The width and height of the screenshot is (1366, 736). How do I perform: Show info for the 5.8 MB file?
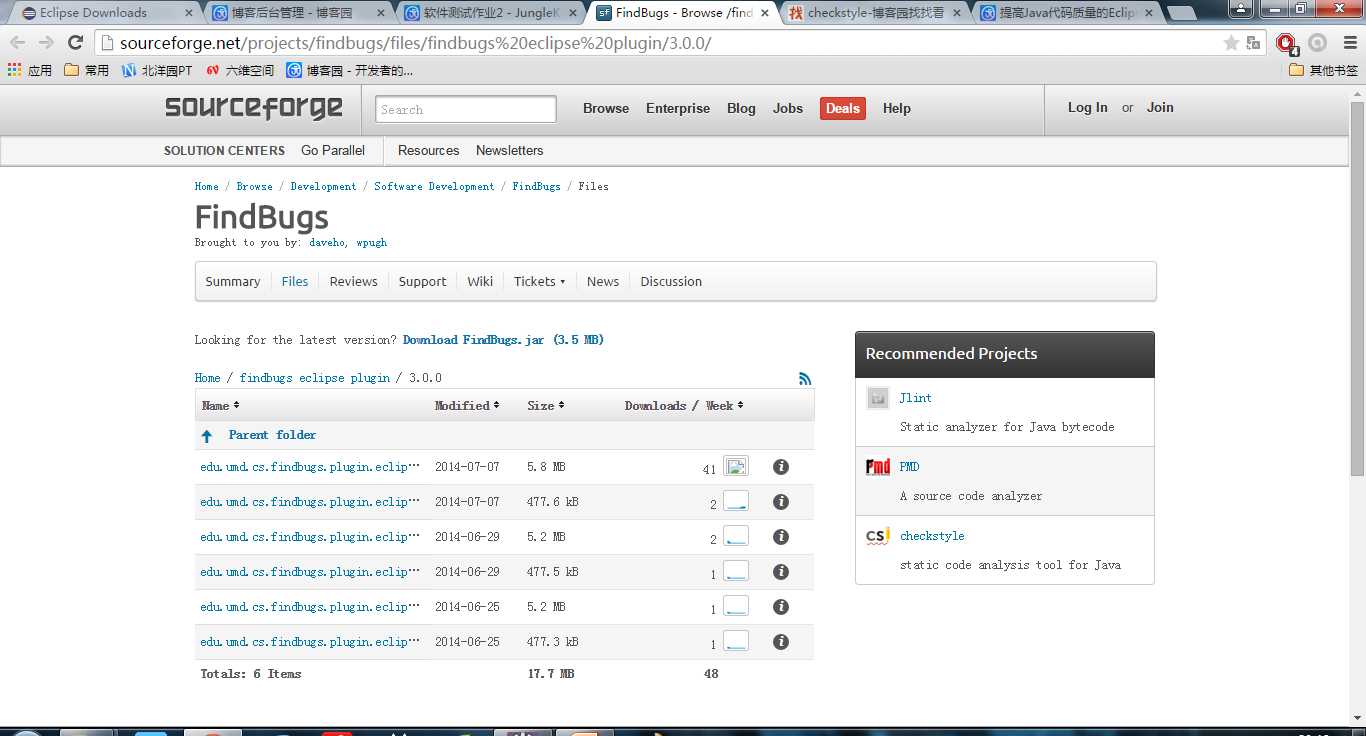[x=781, y=467]
